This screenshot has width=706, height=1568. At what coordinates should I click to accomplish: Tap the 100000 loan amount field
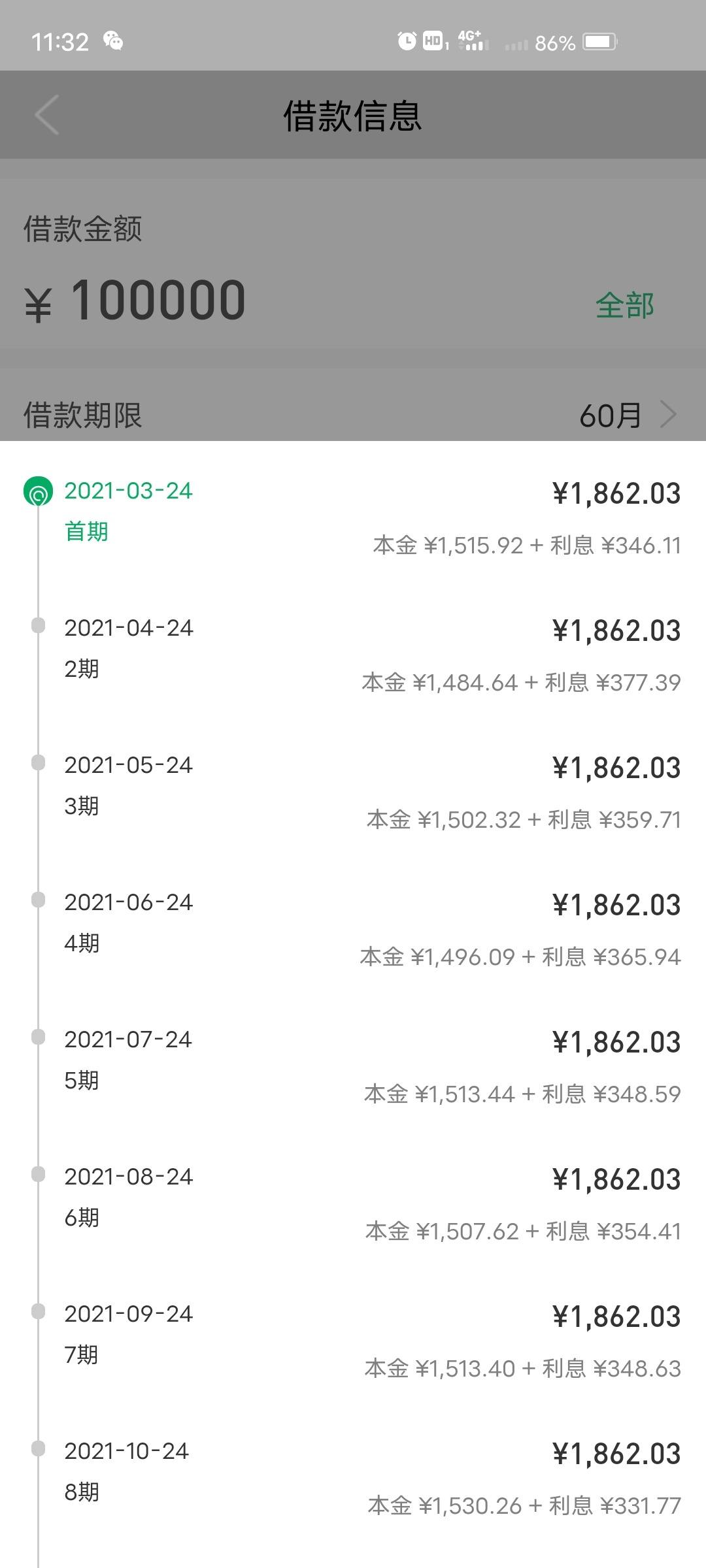coord(158,301)
